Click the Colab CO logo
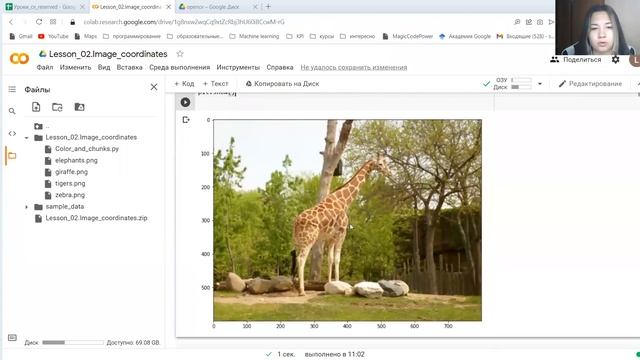 tap(19, 59)
